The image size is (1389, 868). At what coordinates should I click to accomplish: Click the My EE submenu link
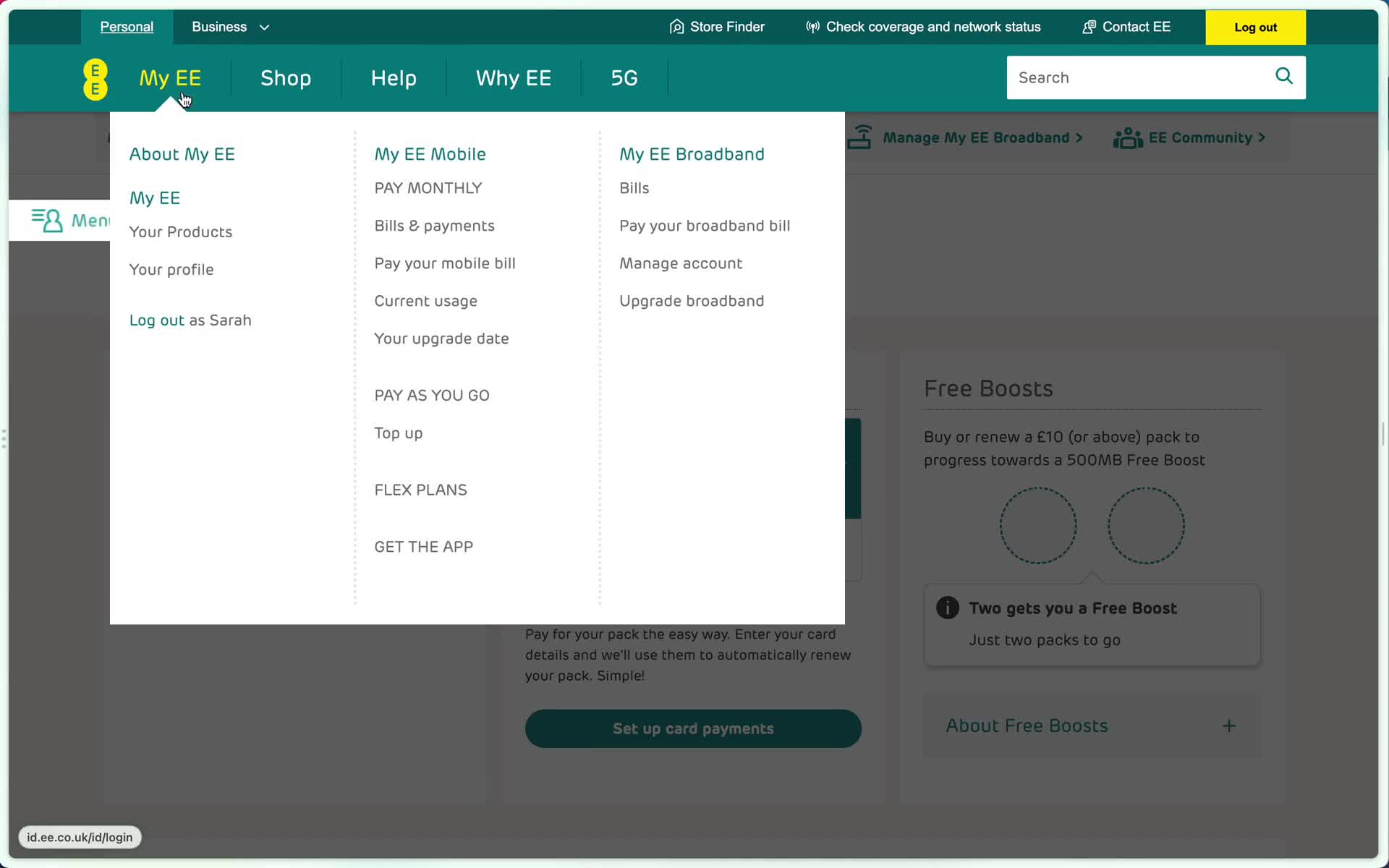(x=155, y=198)
